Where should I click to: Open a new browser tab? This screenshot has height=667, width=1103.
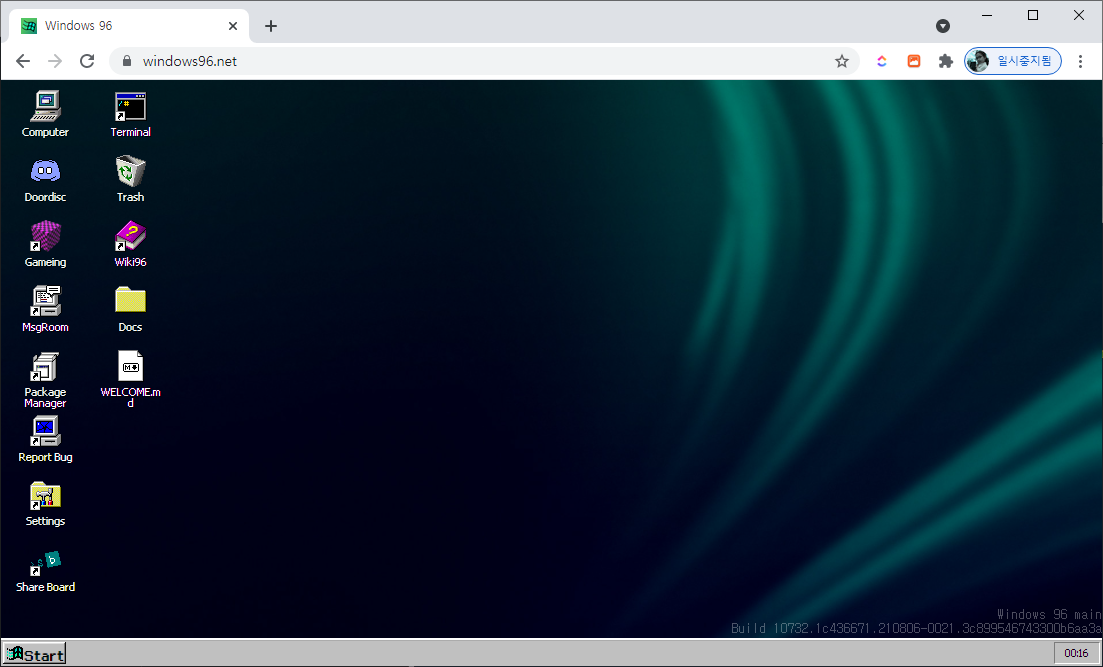(271, 26)
